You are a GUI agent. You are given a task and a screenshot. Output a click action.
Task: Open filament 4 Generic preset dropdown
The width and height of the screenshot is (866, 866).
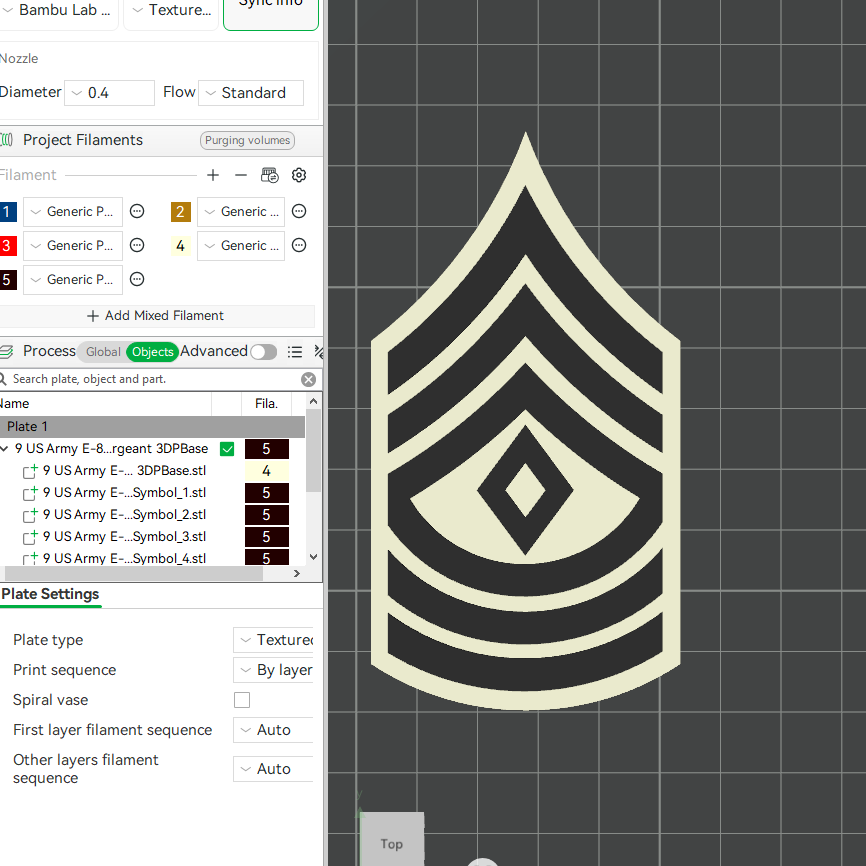coord(241,245)
